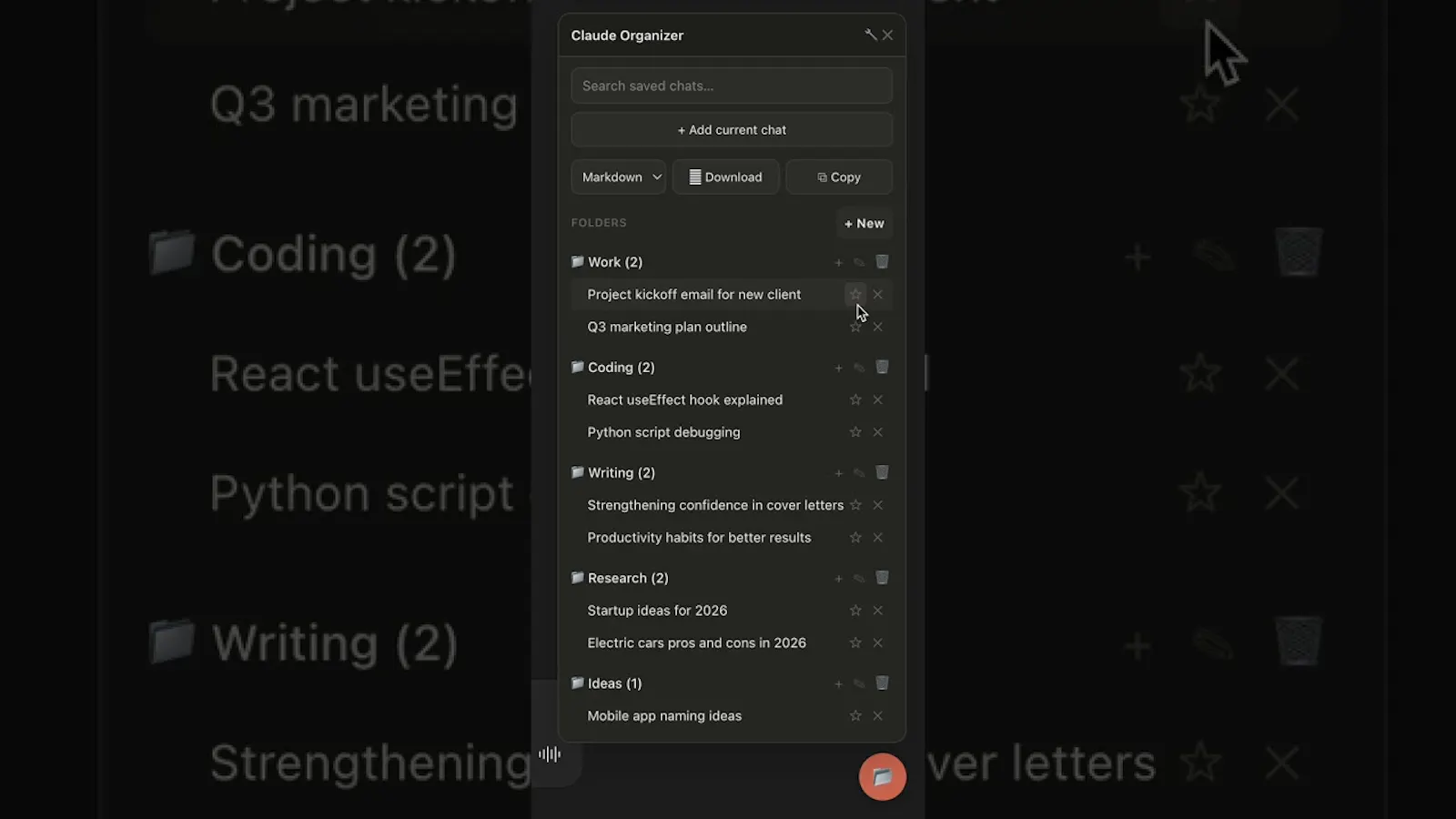The height and width of the screenshot is (819, 1456).
Task: Open 'Productivity habits for better results' chat
Action: pyautogui.click(x=699, y=538)
